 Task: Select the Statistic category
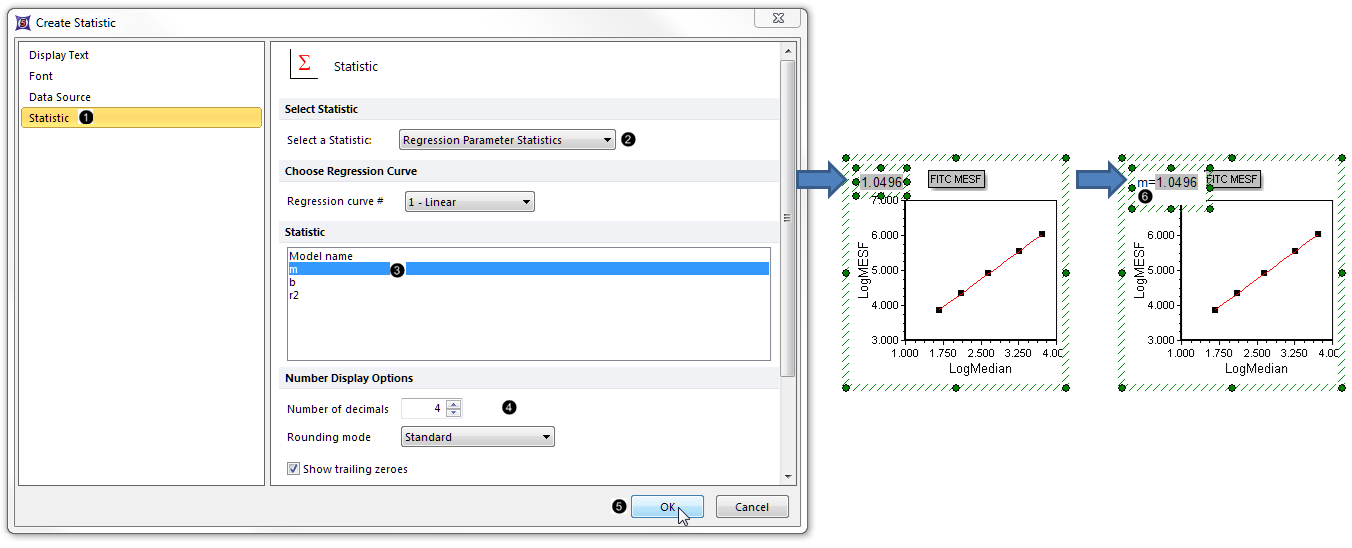point(50,118)
